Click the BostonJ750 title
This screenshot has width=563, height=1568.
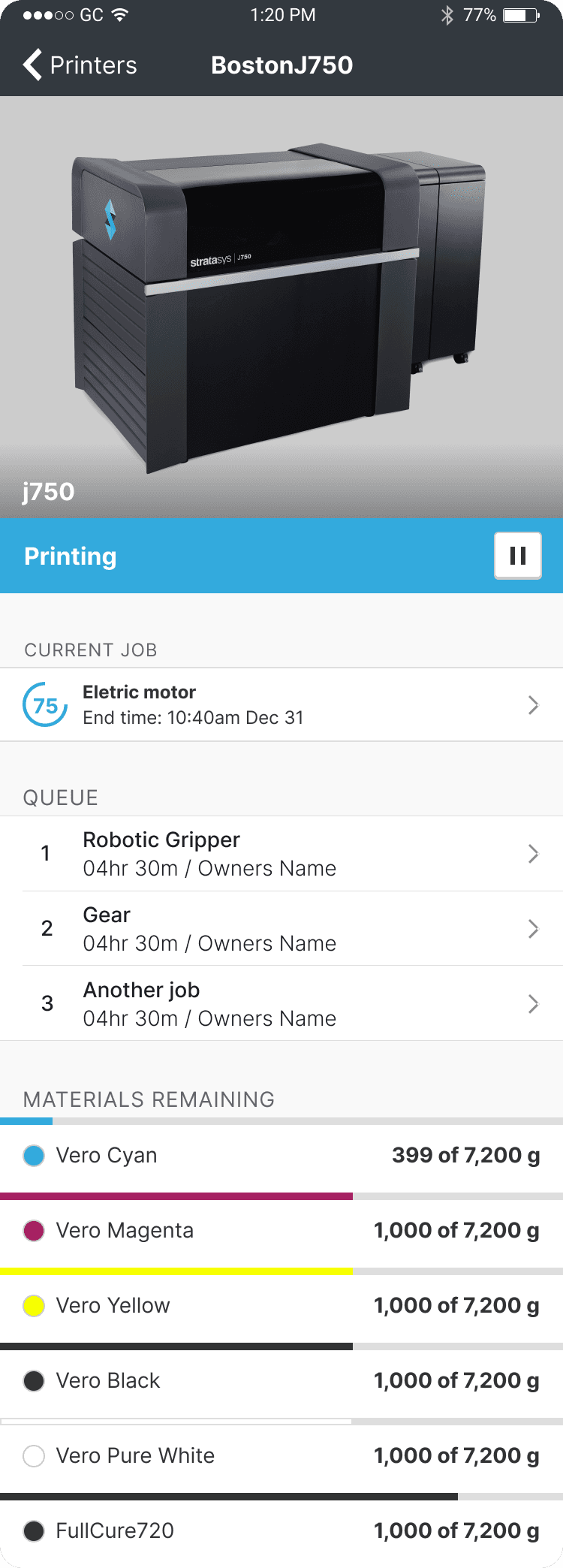[282, 65]
